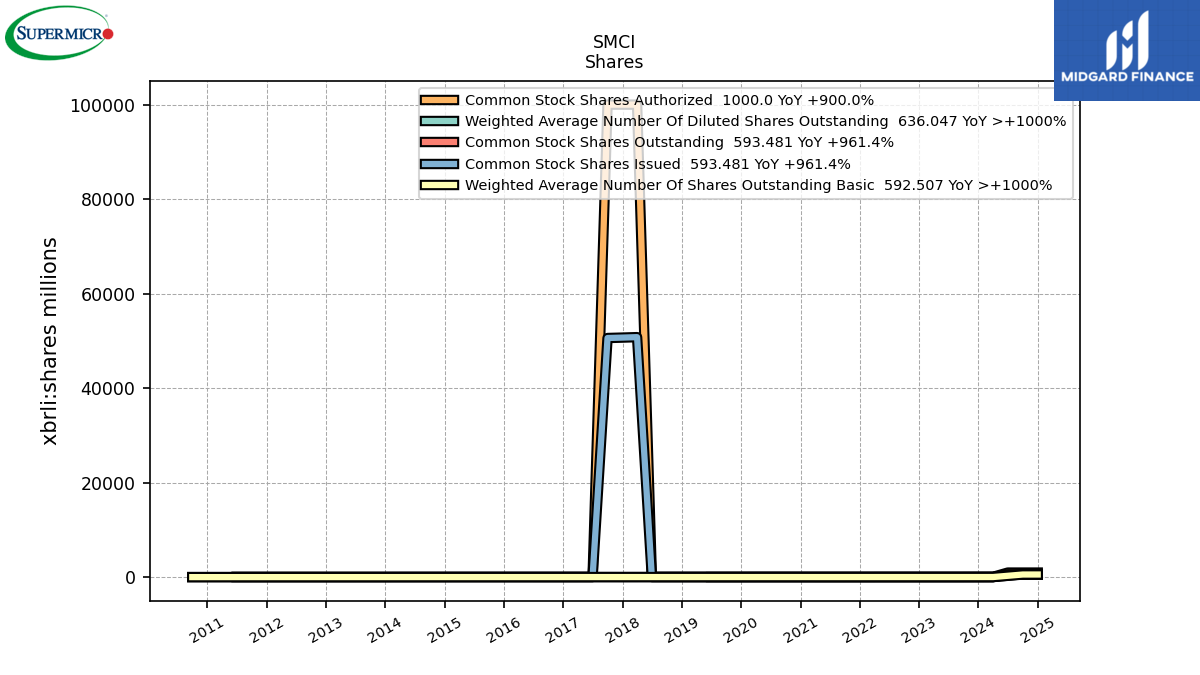Click the y-axis tick label 20000
Viewport: 1200px width, 675px height.
(x=109, y=483)
